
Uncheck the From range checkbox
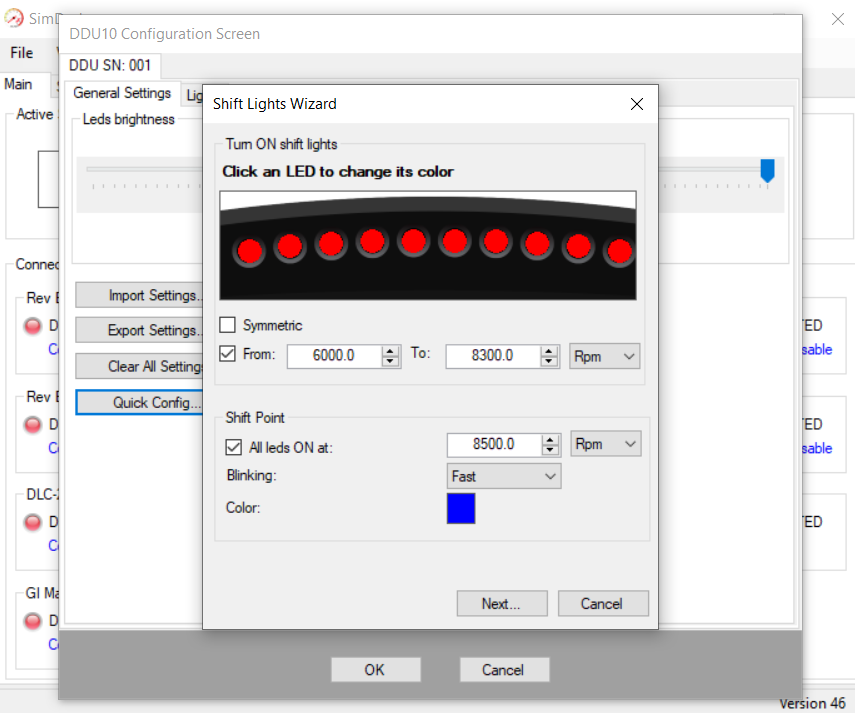228,354
